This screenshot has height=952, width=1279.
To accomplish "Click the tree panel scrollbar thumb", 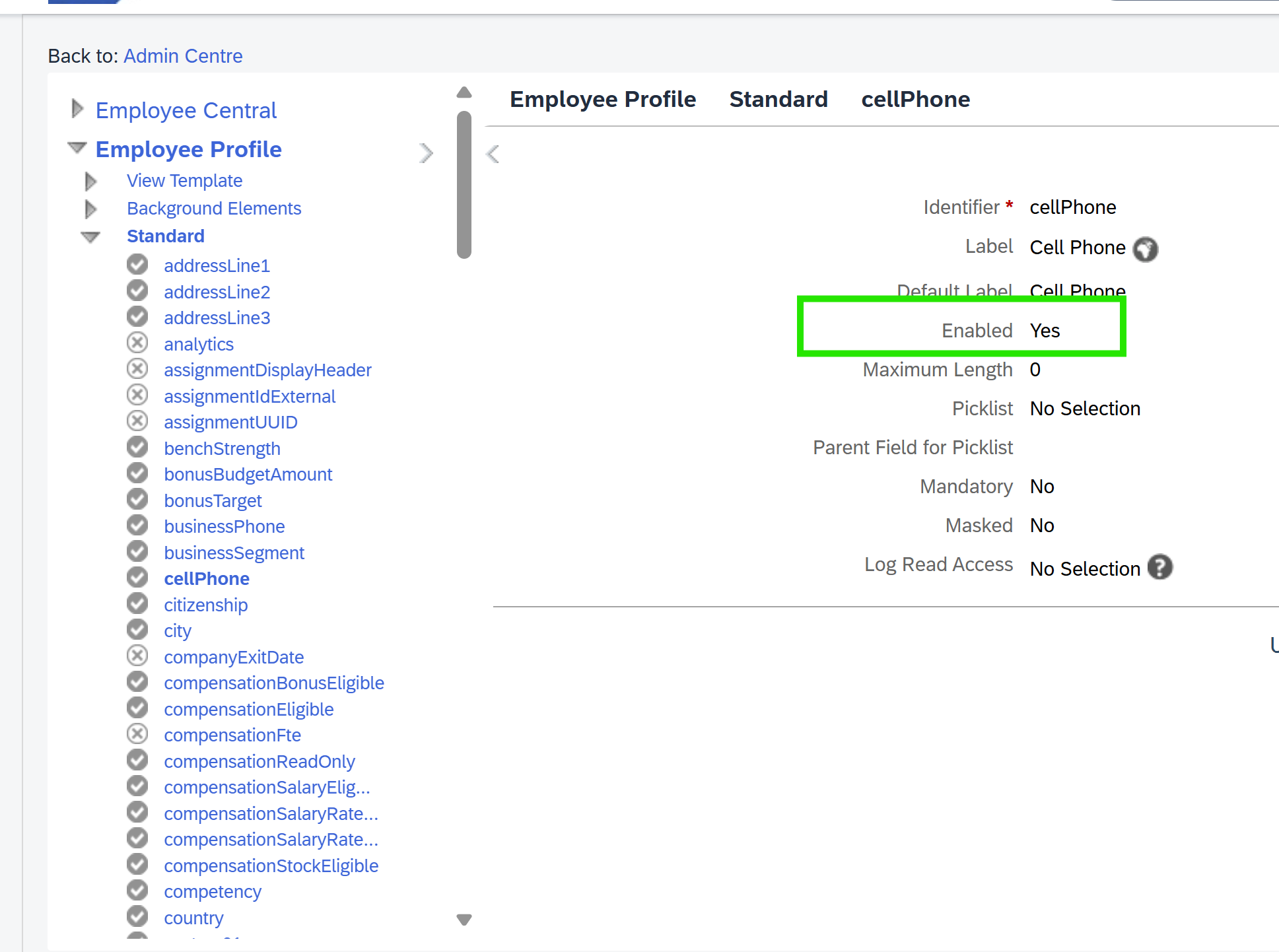I will click(464, 185).
